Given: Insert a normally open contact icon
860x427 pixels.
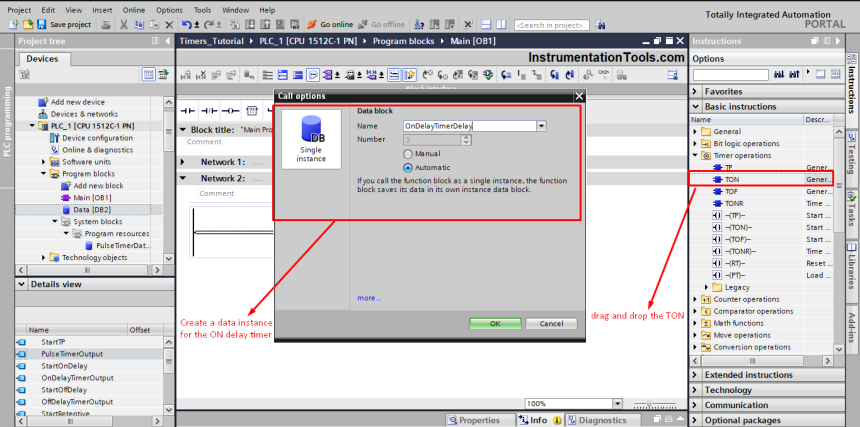Looking at the screenshot, I should pos(187,110).
